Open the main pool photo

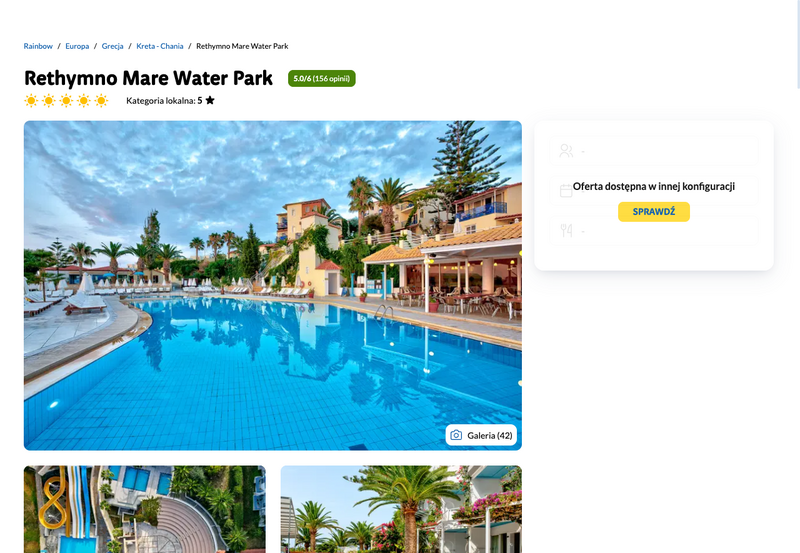[273, 285]
